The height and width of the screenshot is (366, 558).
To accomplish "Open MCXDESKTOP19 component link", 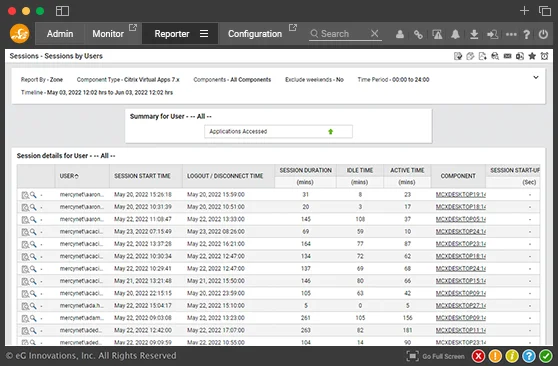I will [460, 195].
